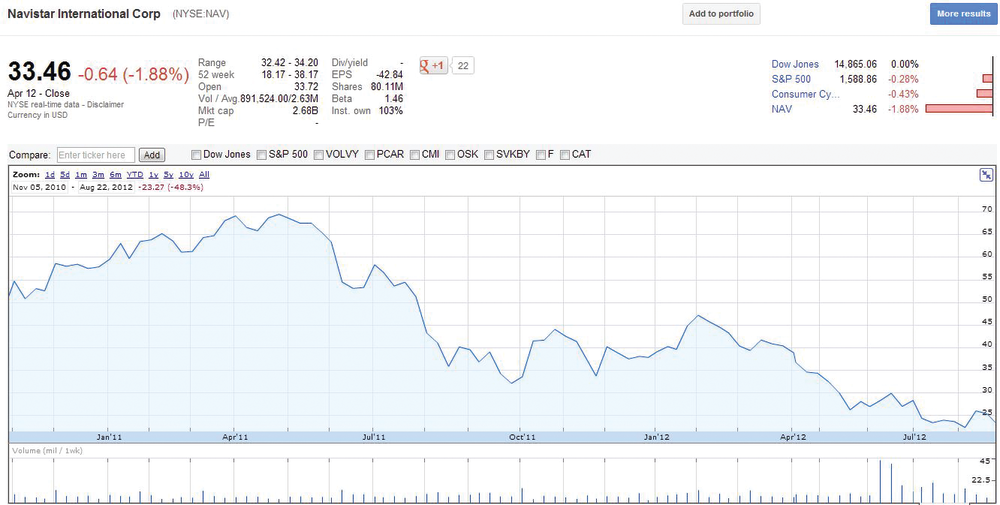
Task: Click the Volume (mil / 1wk) label
Action: click(47, 451)
